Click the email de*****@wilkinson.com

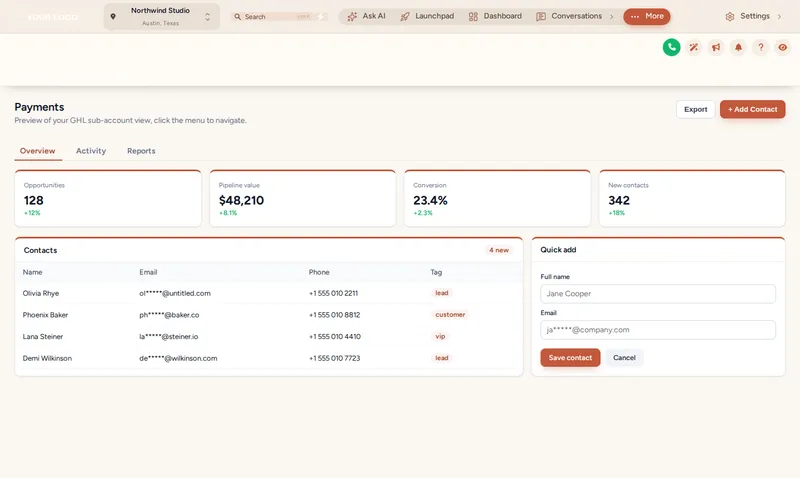point(179,358)
